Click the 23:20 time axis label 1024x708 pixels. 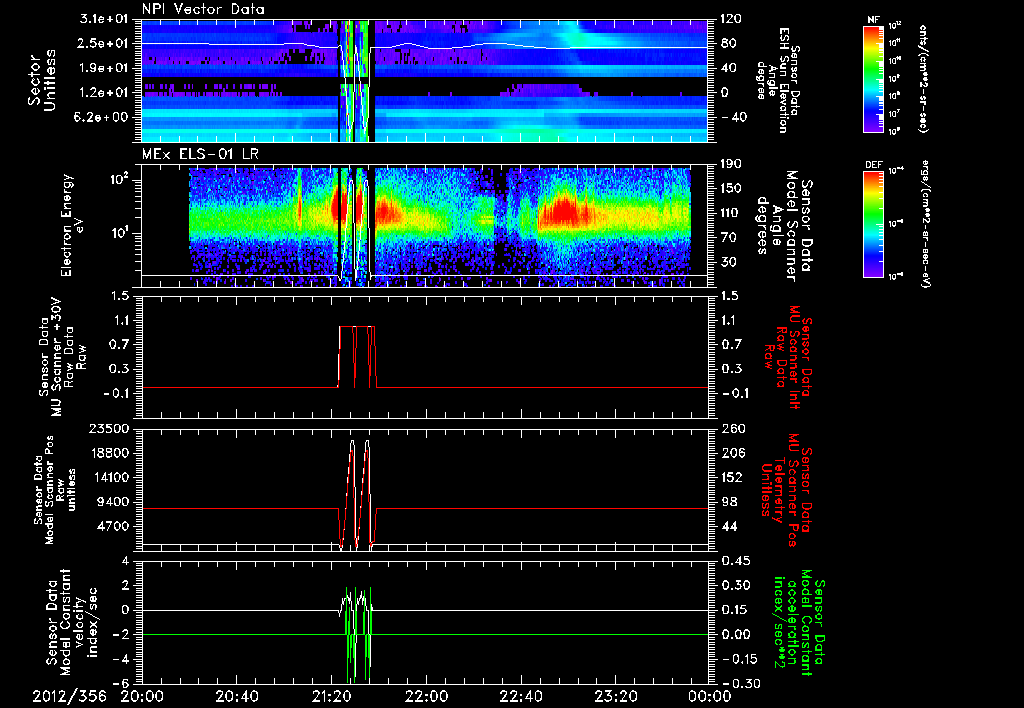(615, 697)
